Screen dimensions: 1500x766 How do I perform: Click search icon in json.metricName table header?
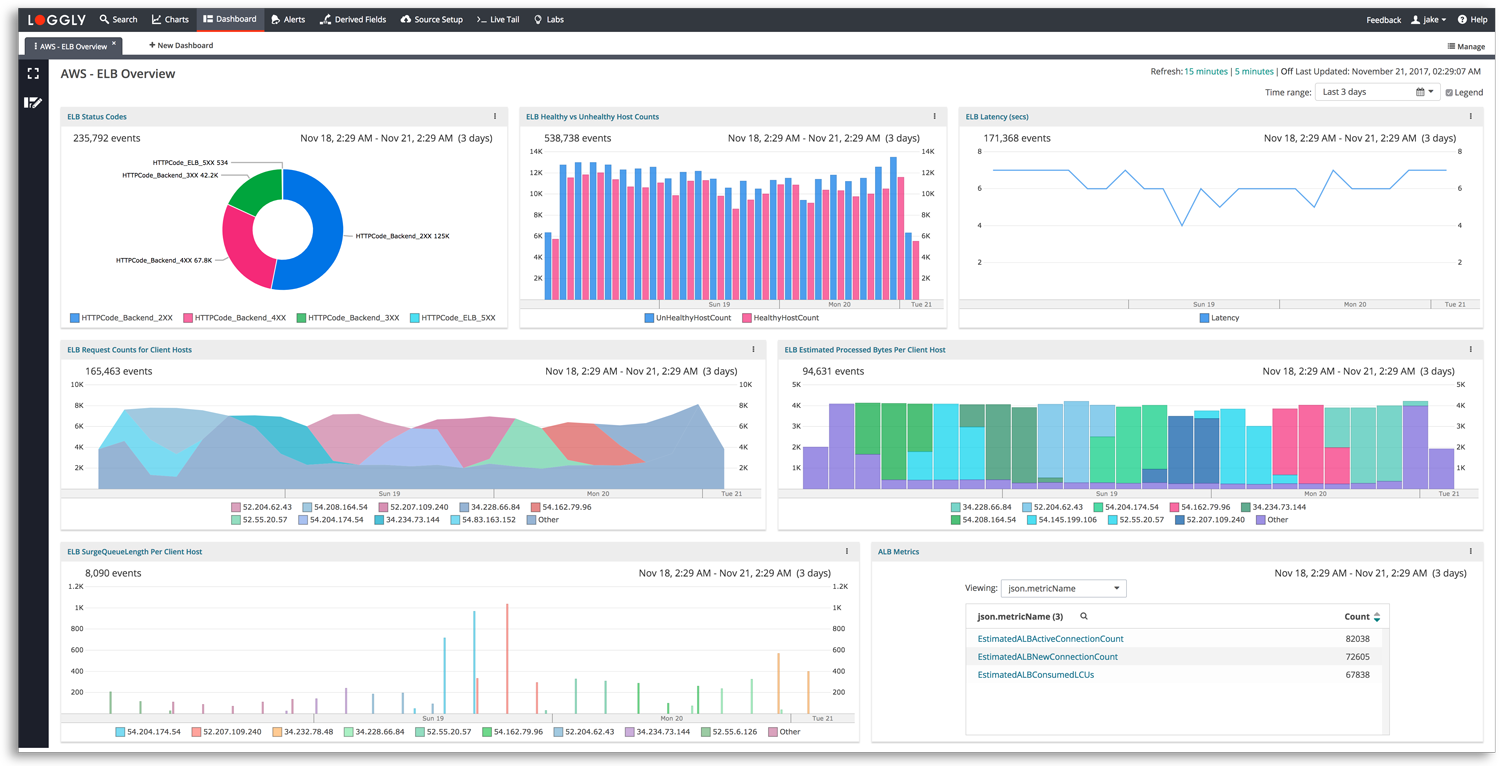coord(1083,617)
